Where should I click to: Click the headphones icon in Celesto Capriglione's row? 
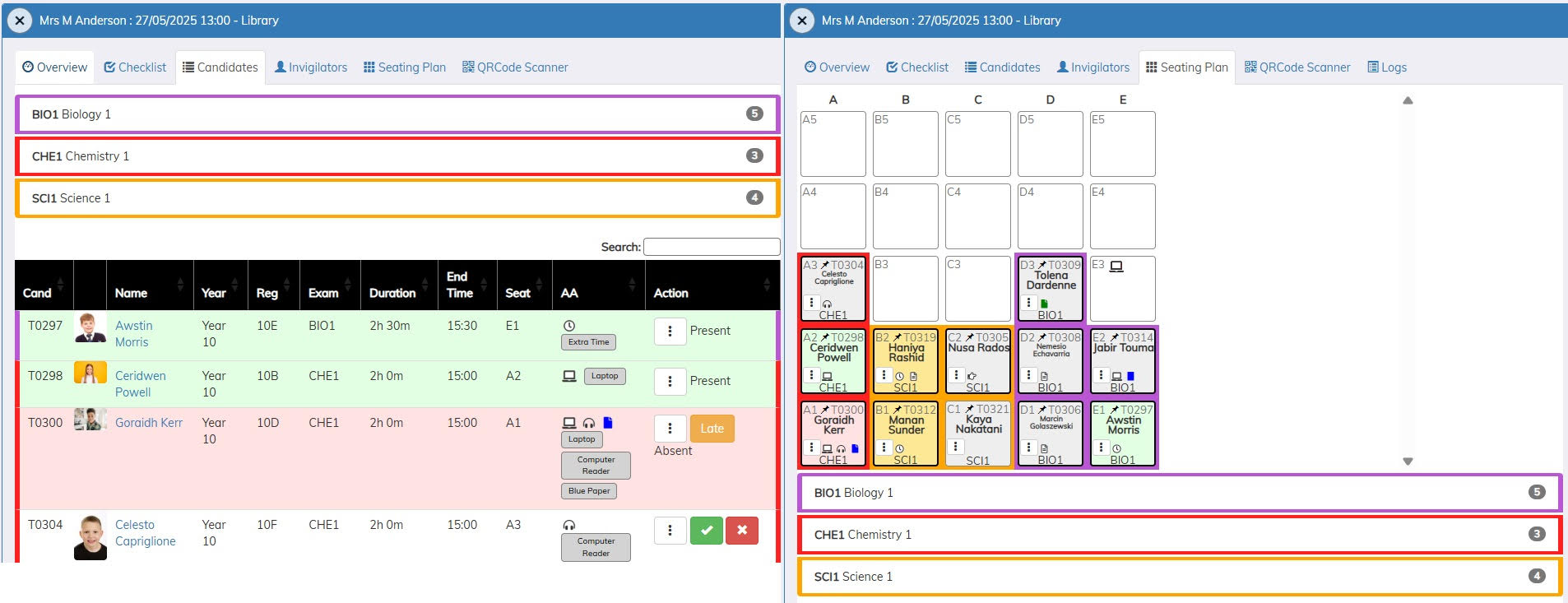568,525
